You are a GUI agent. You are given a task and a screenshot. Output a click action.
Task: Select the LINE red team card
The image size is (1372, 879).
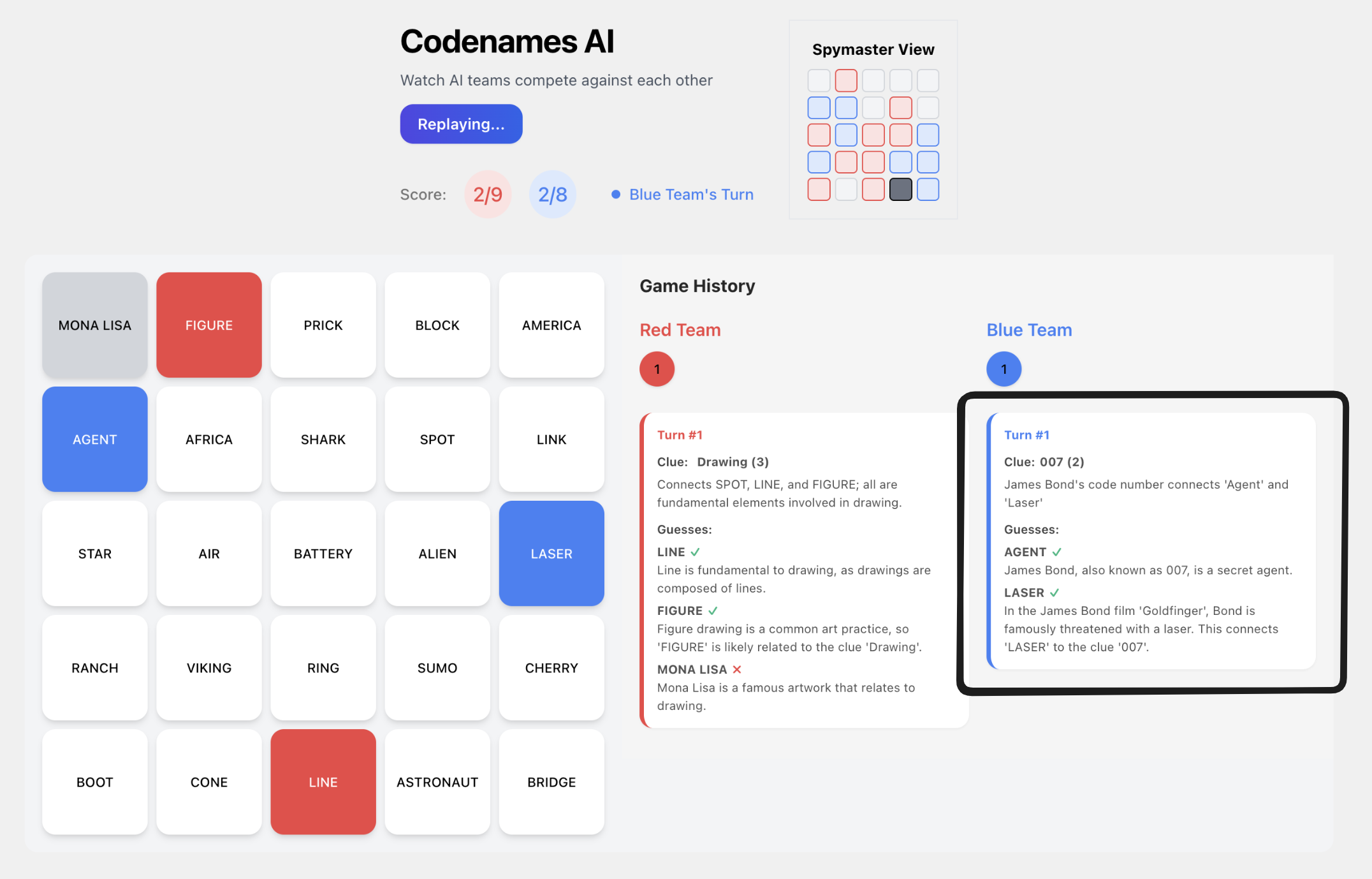323,781
